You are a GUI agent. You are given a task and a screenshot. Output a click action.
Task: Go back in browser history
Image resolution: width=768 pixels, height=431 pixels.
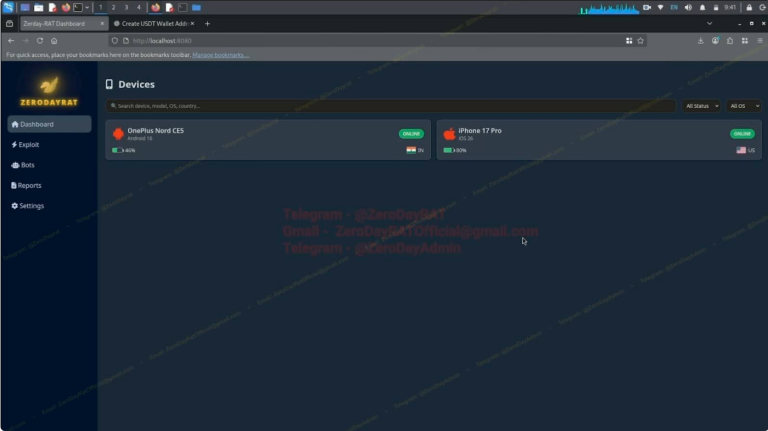pos(11,41)
